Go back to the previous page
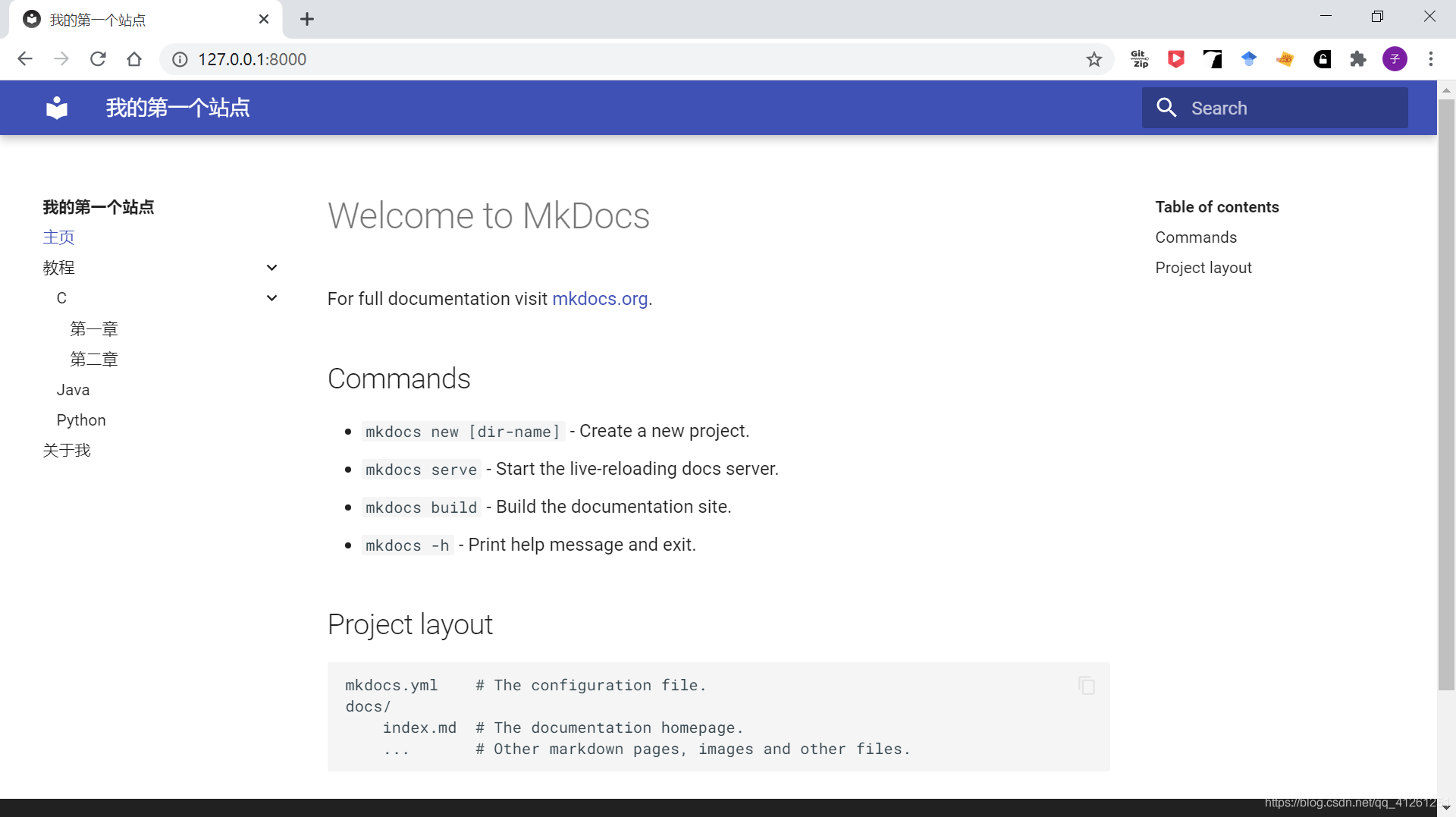This screenshot has height=817, width=1456. point(25,59)
